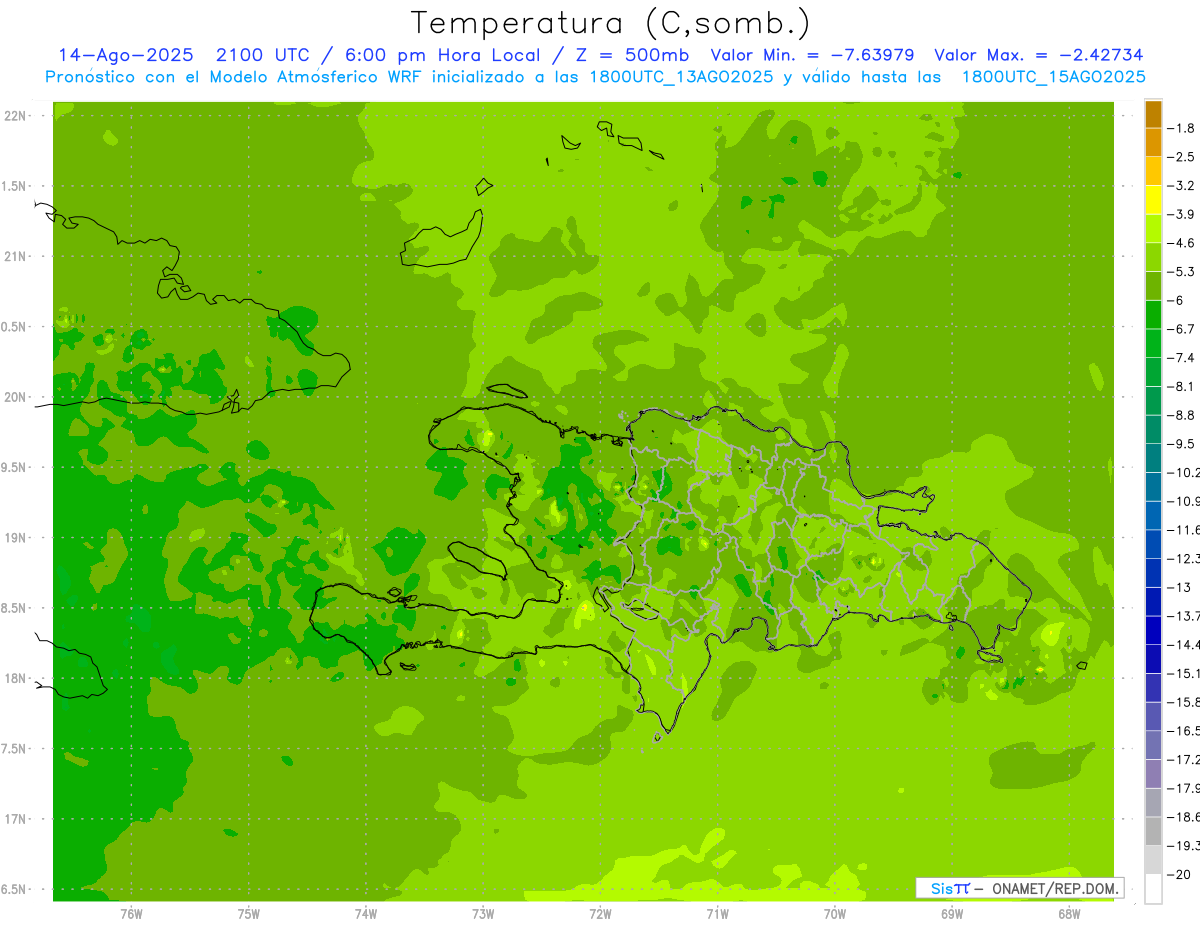
Task: Click the "-9.5" colorbar label
Action: click(1182, 444)
